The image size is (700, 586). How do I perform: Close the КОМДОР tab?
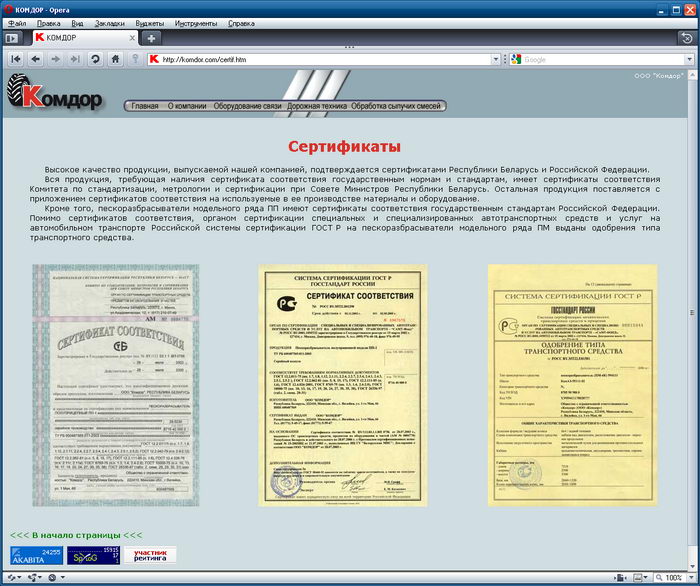[132, 38]
